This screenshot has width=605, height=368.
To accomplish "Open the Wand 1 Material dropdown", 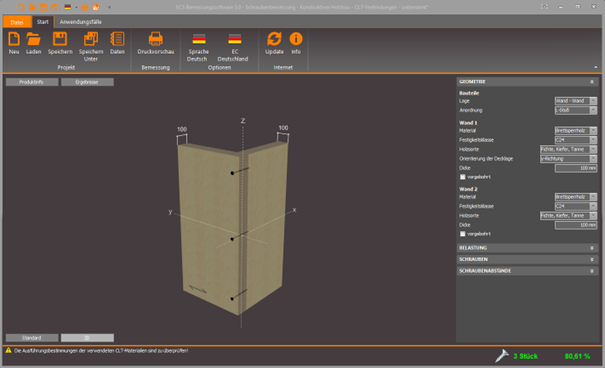I will pos(576,130).
